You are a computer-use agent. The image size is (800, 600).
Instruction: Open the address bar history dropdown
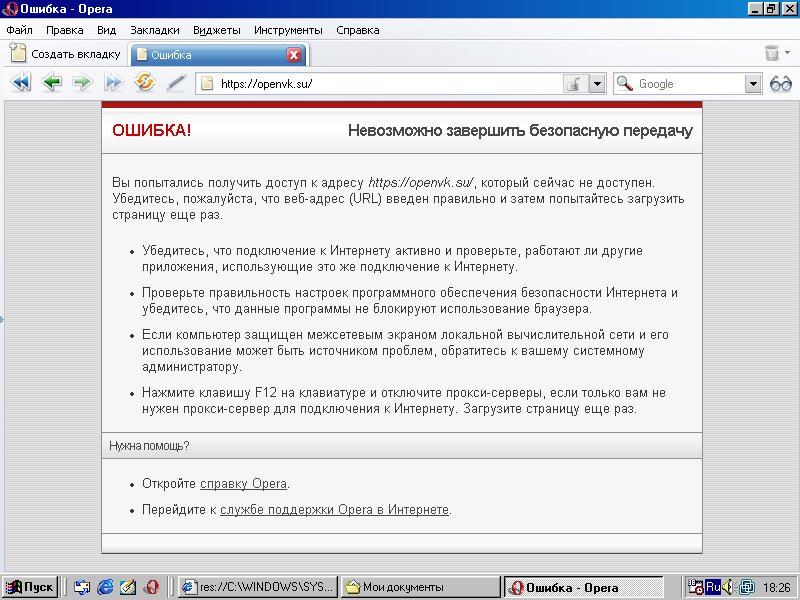[597, 84]
